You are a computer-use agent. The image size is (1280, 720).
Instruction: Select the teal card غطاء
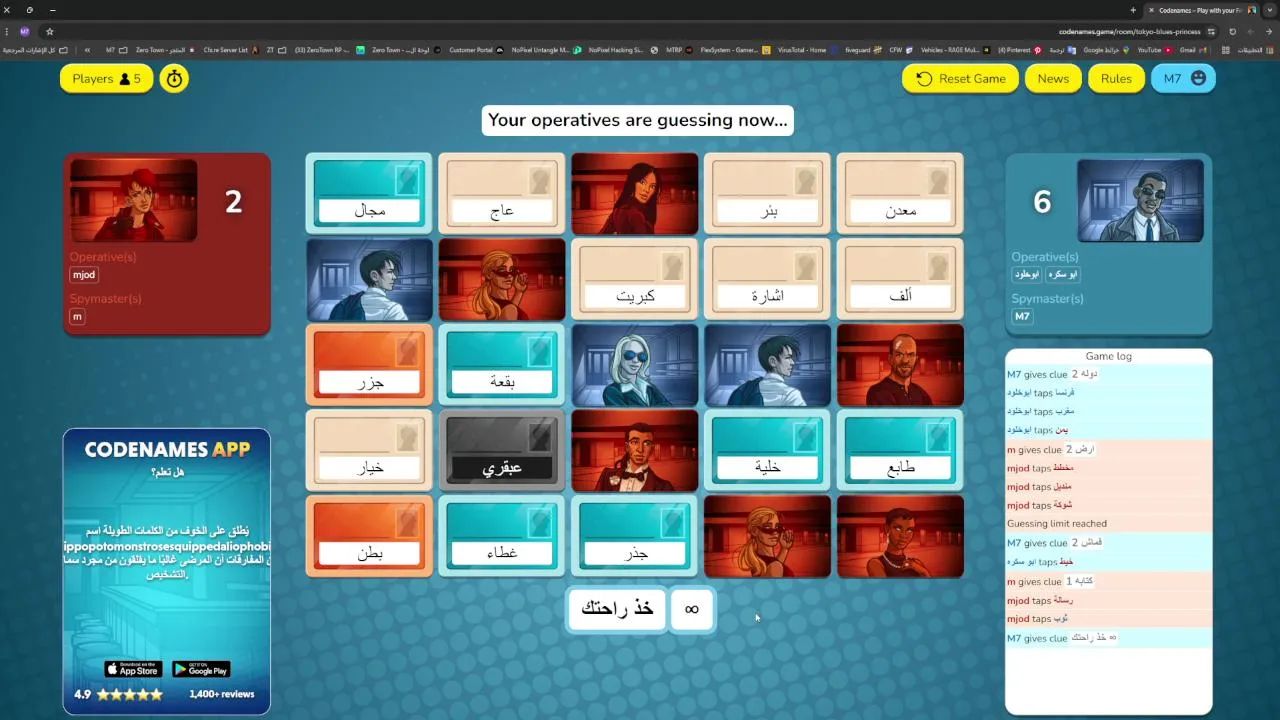[x=502, y=536]
